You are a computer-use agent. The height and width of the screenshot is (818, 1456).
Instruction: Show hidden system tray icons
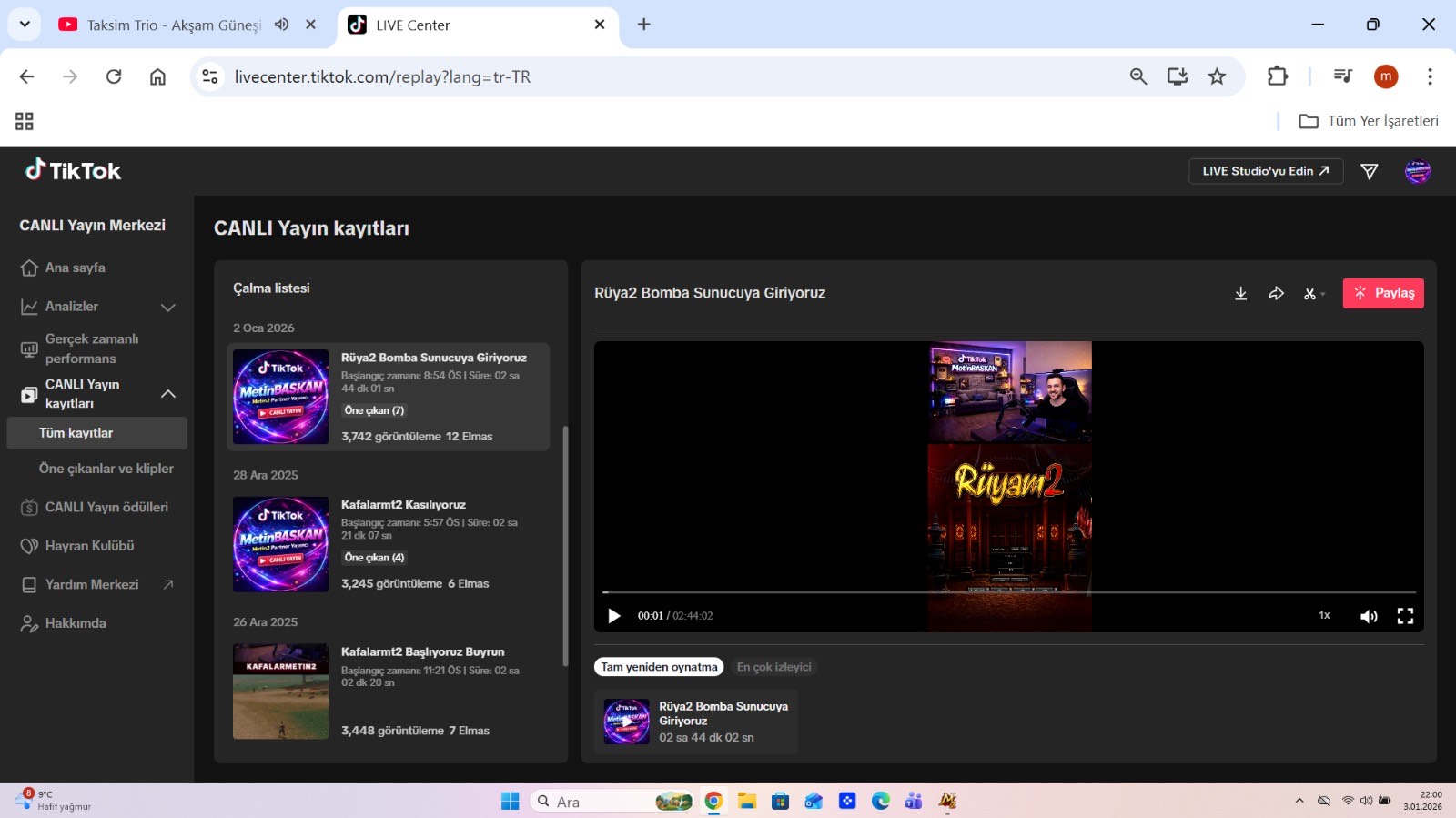(x=1299, y=801)
